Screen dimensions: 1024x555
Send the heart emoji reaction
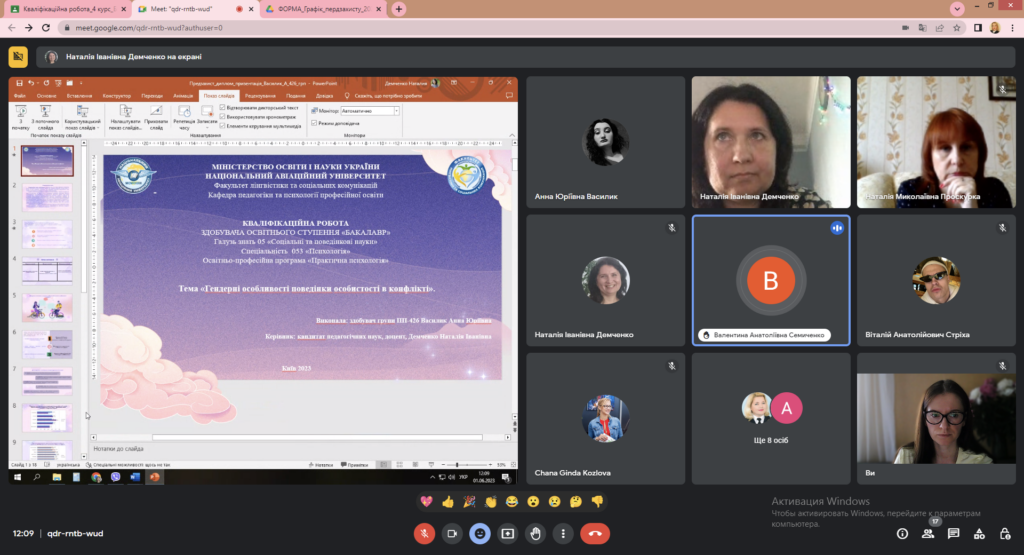[x=426, y=501]
